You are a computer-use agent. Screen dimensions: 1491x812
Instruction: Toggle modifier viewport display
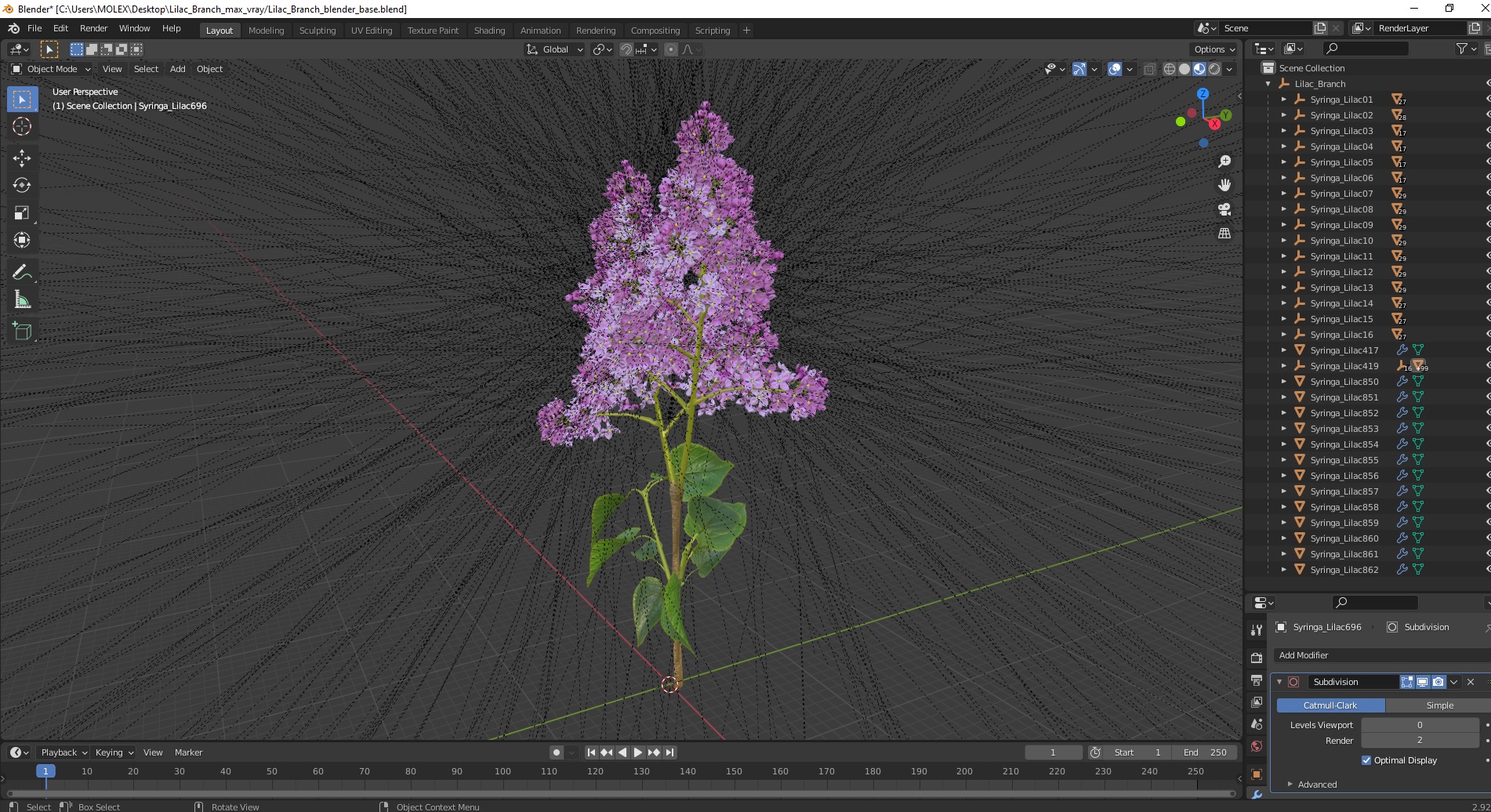point(1423,682)
